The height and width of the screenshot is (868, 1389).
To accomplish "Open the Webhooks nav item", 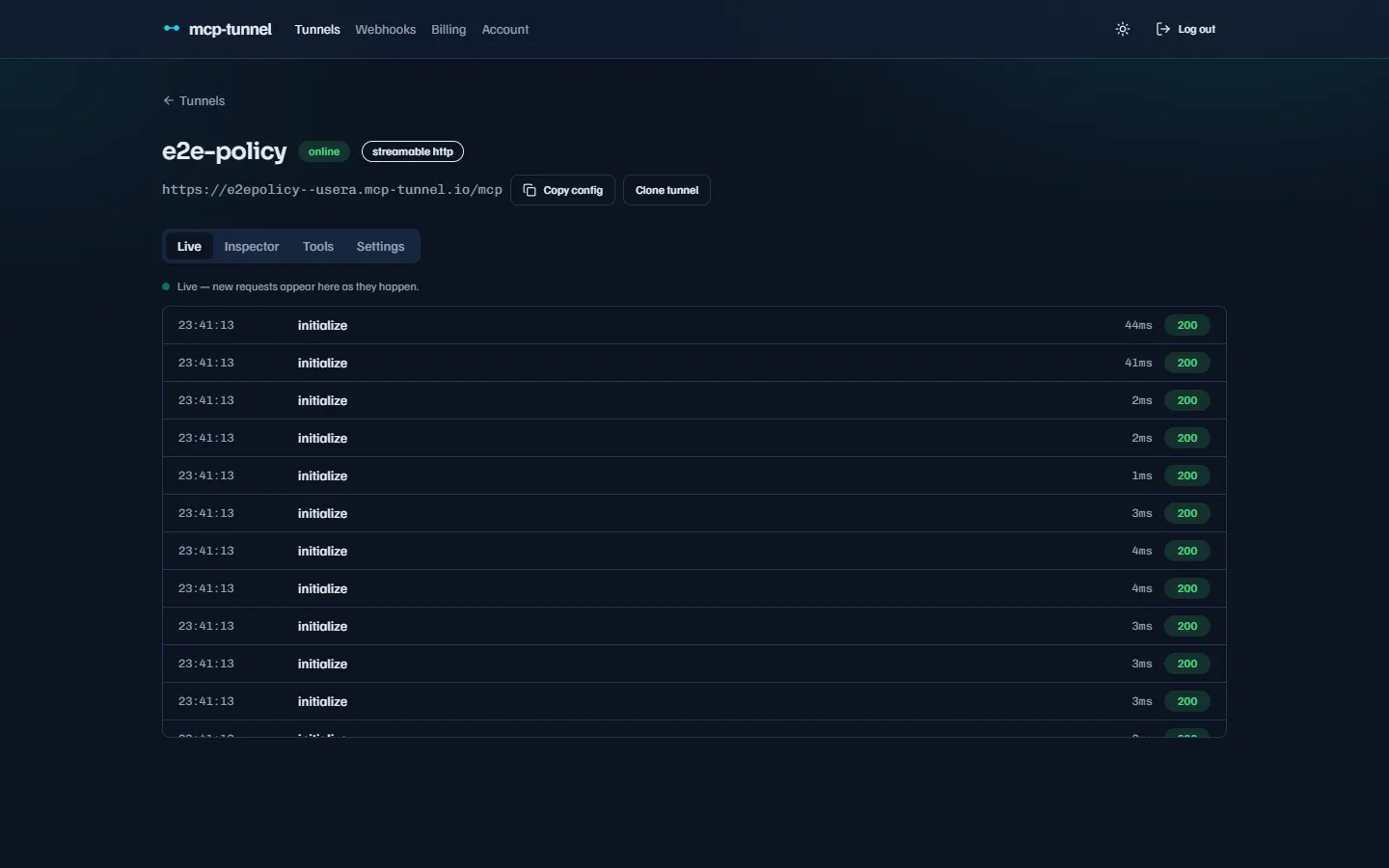I will pyautogui.click(x=385, y=29).
